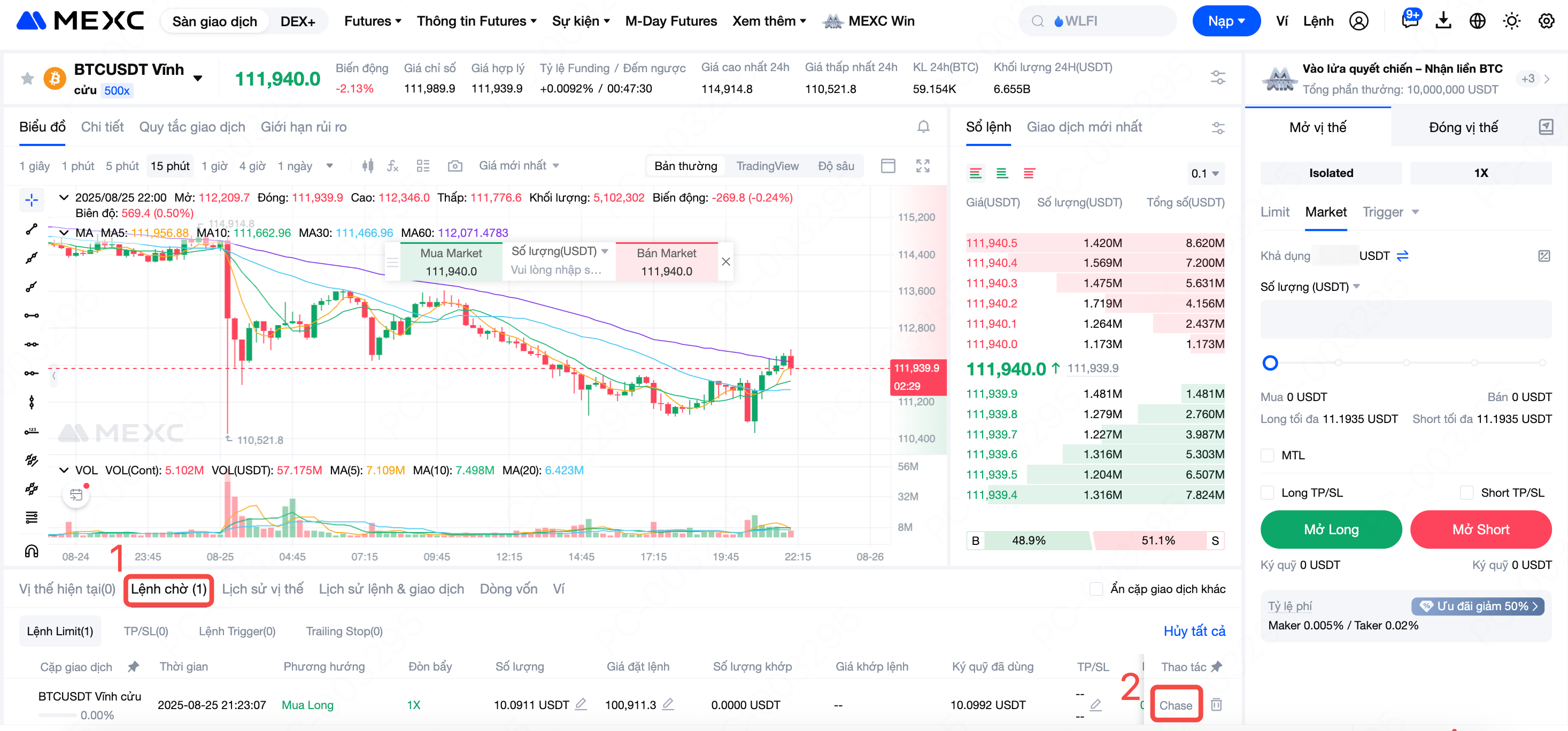Viewport: 1568px width, 731px height.
Task: Enable the MTL checkbox
Action: 1268,455
